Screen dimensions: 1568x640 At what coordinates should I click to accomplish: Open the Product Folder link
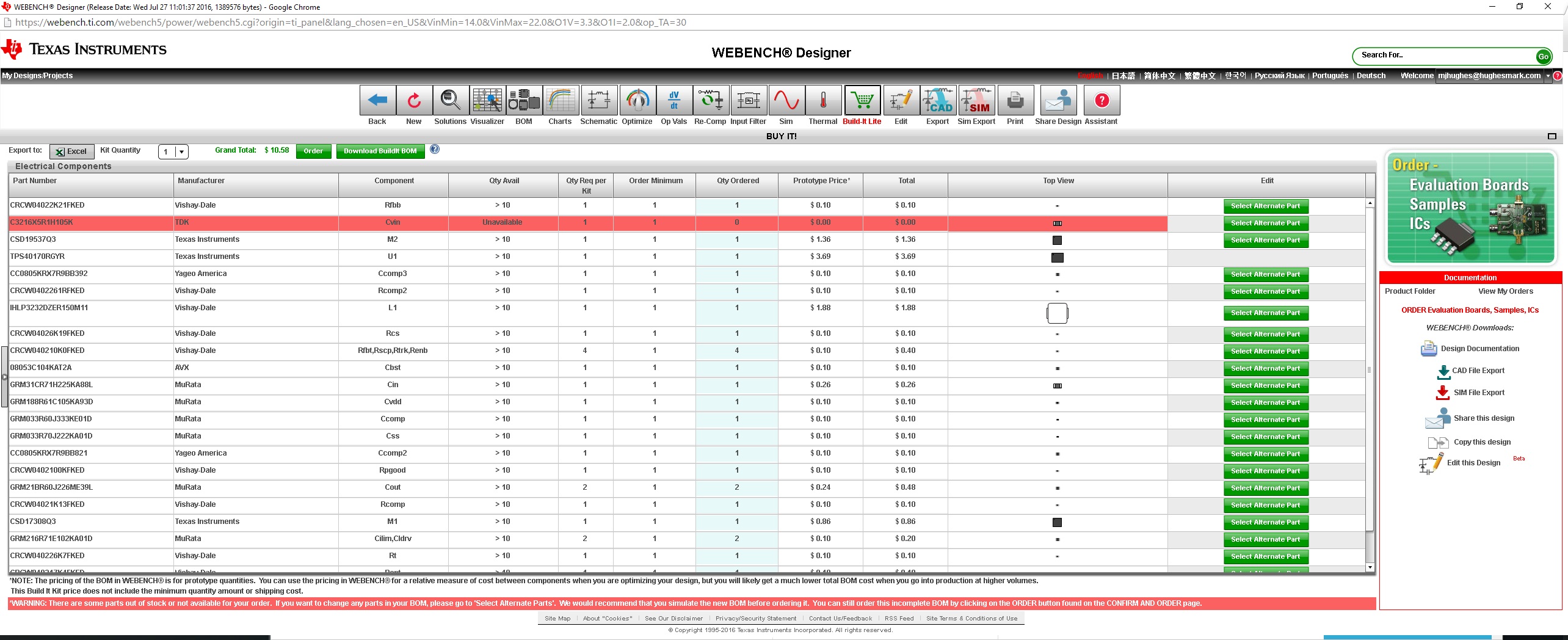[1410, 291]
